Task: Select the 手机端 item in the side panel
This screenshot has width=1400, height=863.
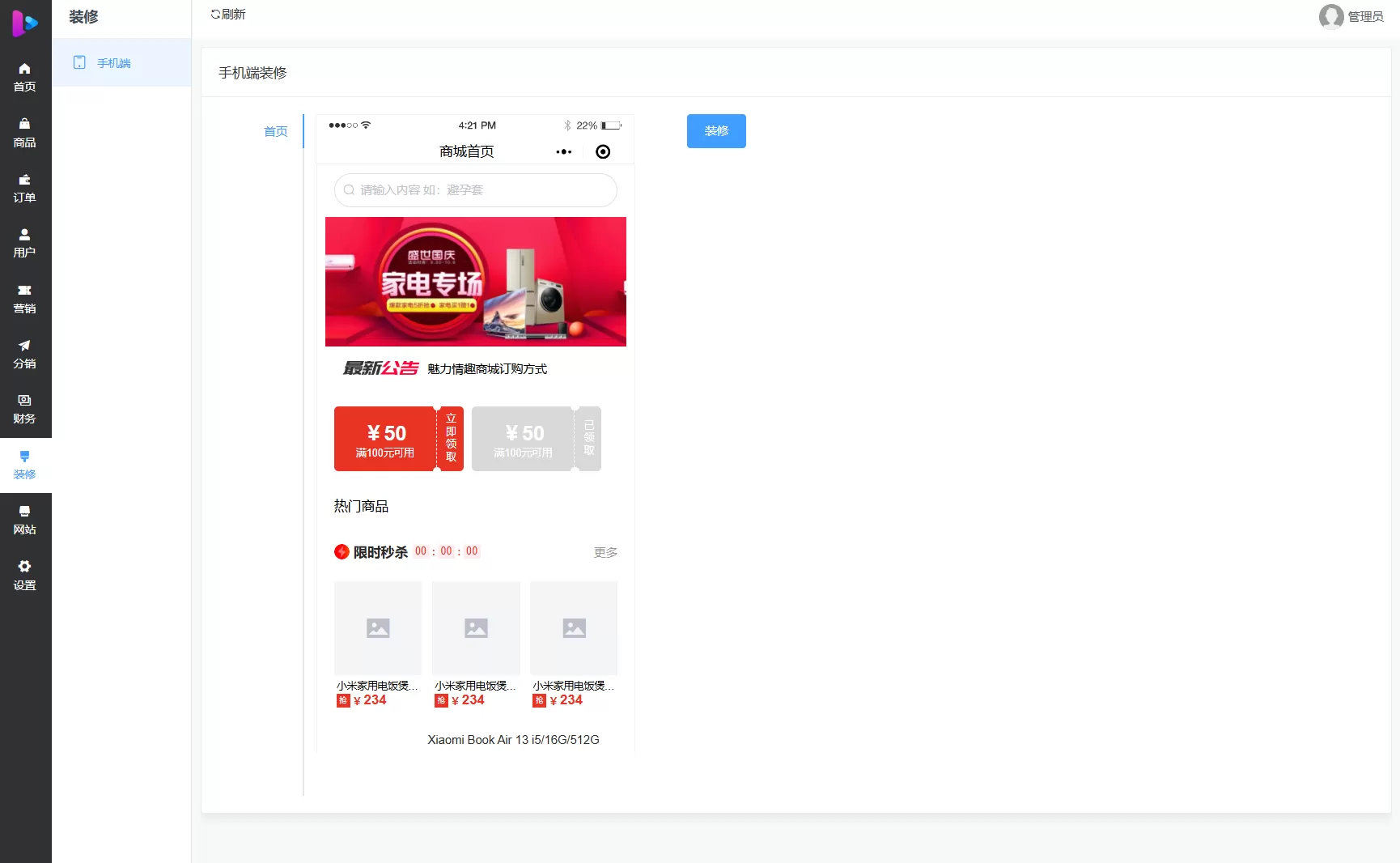Action: click(x=112, y=62)
